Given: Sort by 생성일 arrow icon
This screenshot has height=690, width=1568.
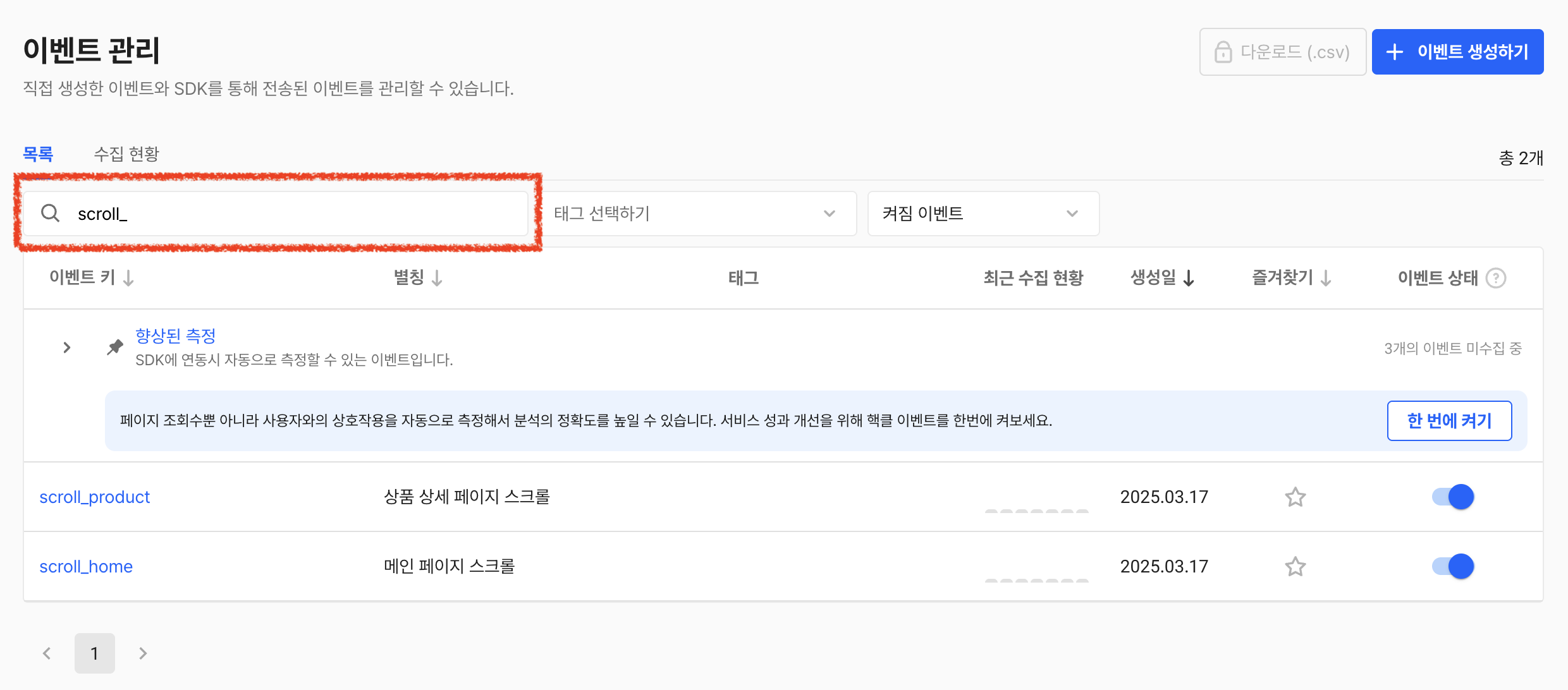Looking at the screenshot, I should tap(1189, 278).
